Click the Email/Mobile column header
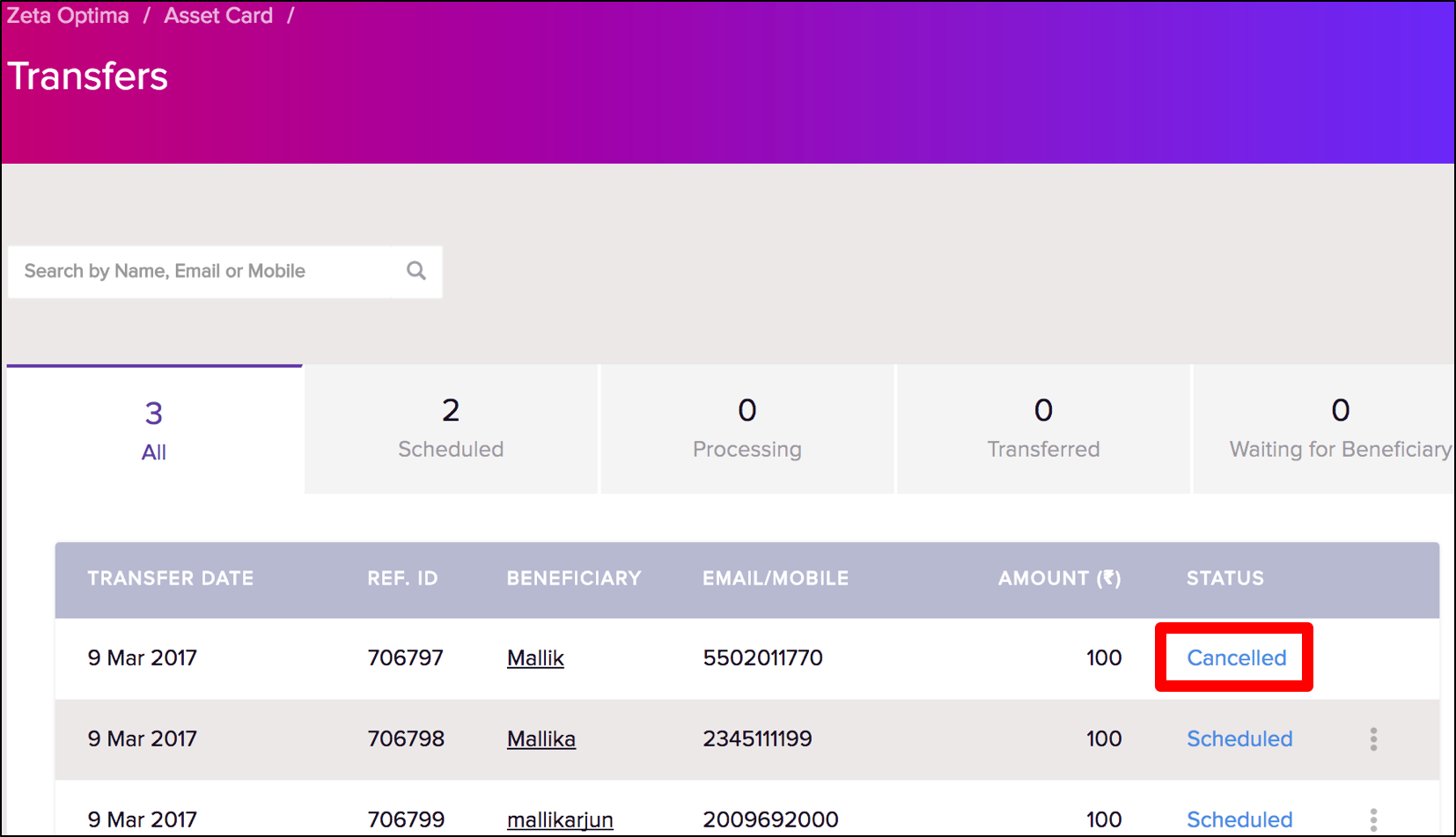Screen dimensions: 1456x837 (x=776, y=578)
